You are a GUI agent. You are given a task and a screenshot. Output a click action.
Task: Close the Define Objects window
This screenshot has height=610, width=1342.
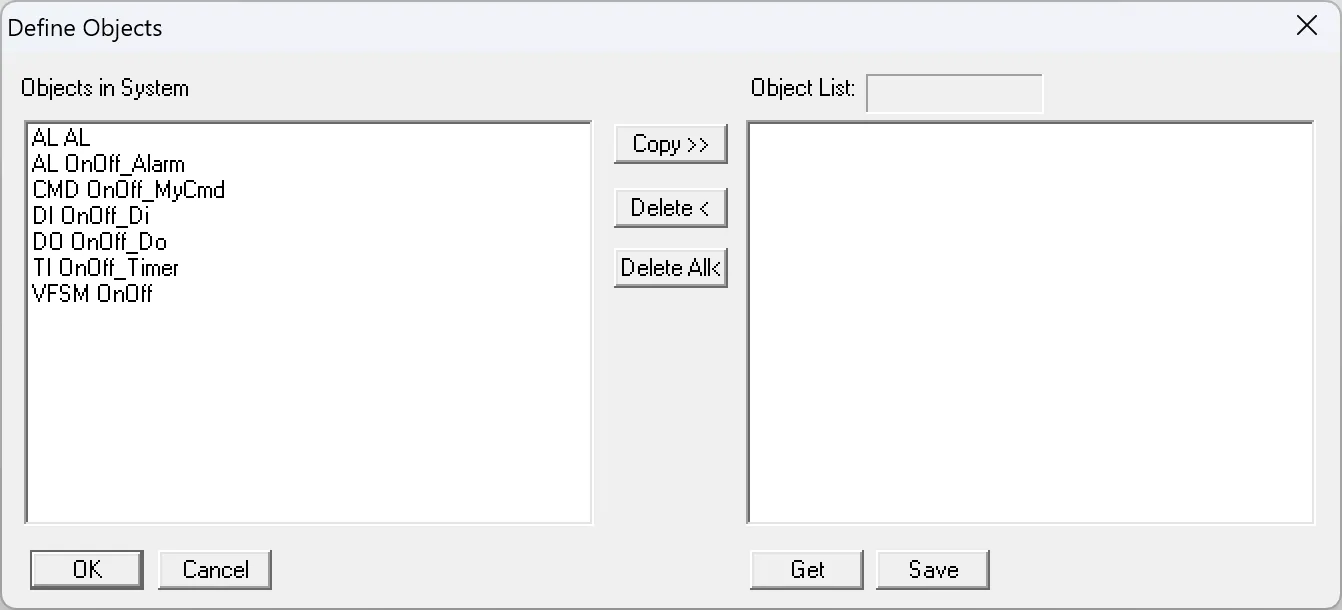(1307, 26)
